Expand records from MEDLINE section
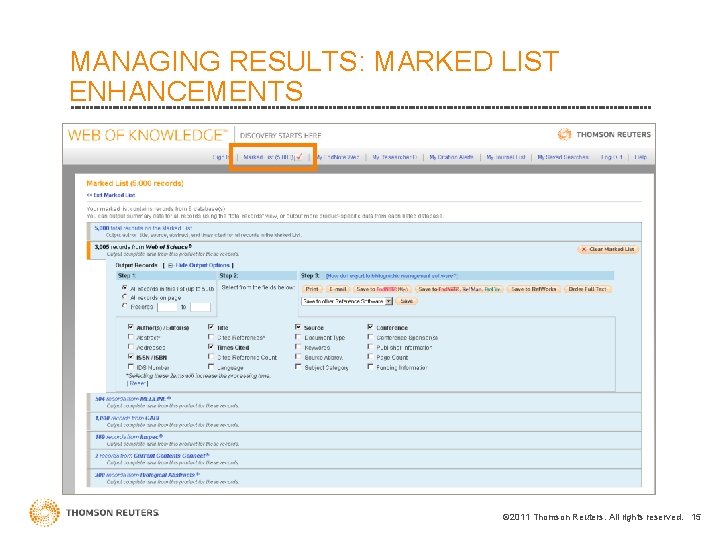The image size is (720, 540). [x=133, y=399]
